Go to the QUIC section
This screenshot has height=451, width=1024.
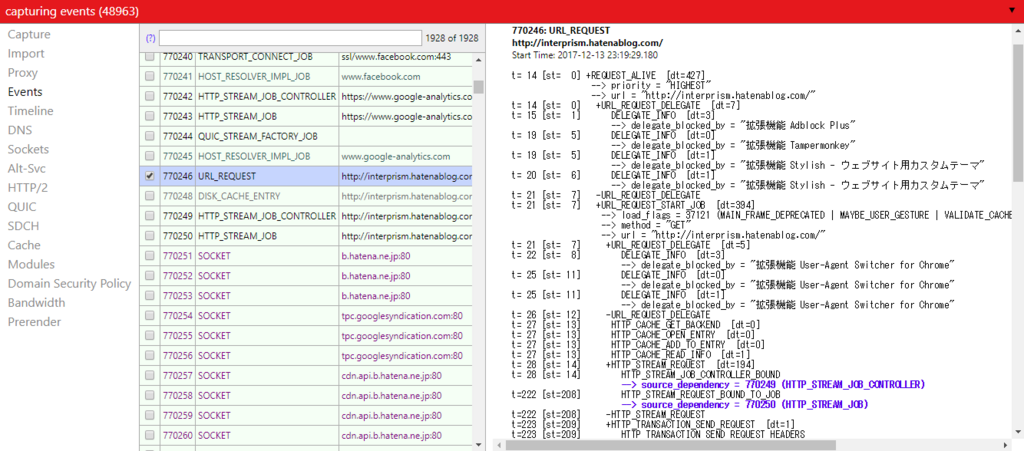click(22, 207)
